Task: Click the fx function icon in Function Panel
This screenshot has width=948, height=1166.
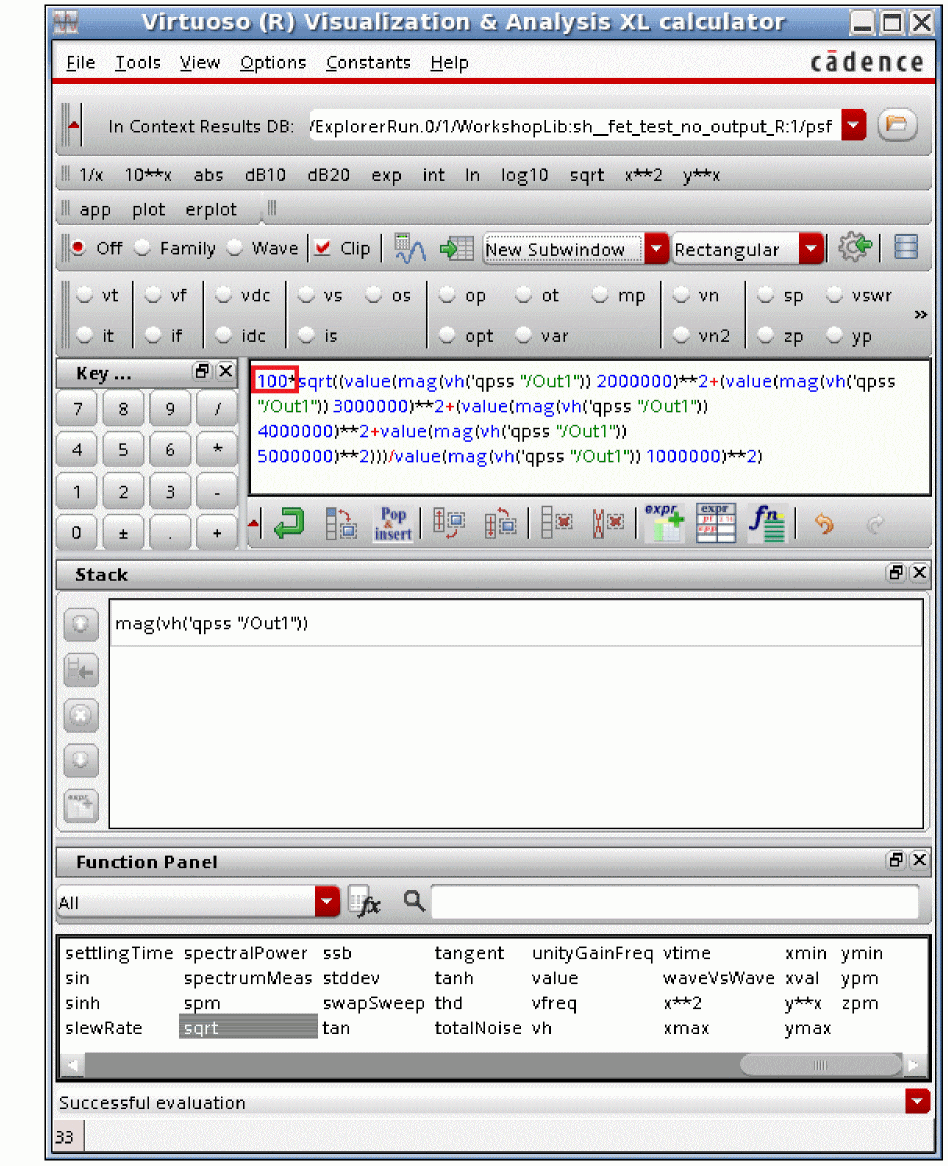Action: (x=365, y=902)
